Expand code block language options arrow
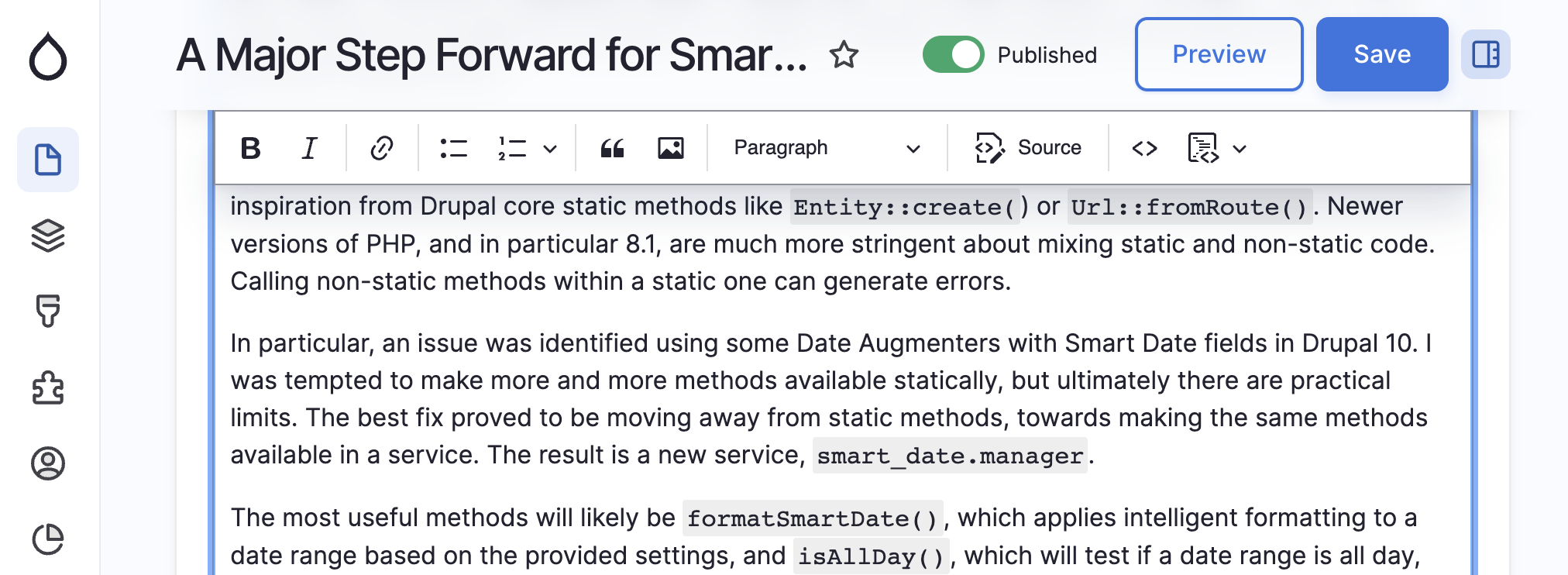1568x575 pixels. click(x=1240, y=148)
